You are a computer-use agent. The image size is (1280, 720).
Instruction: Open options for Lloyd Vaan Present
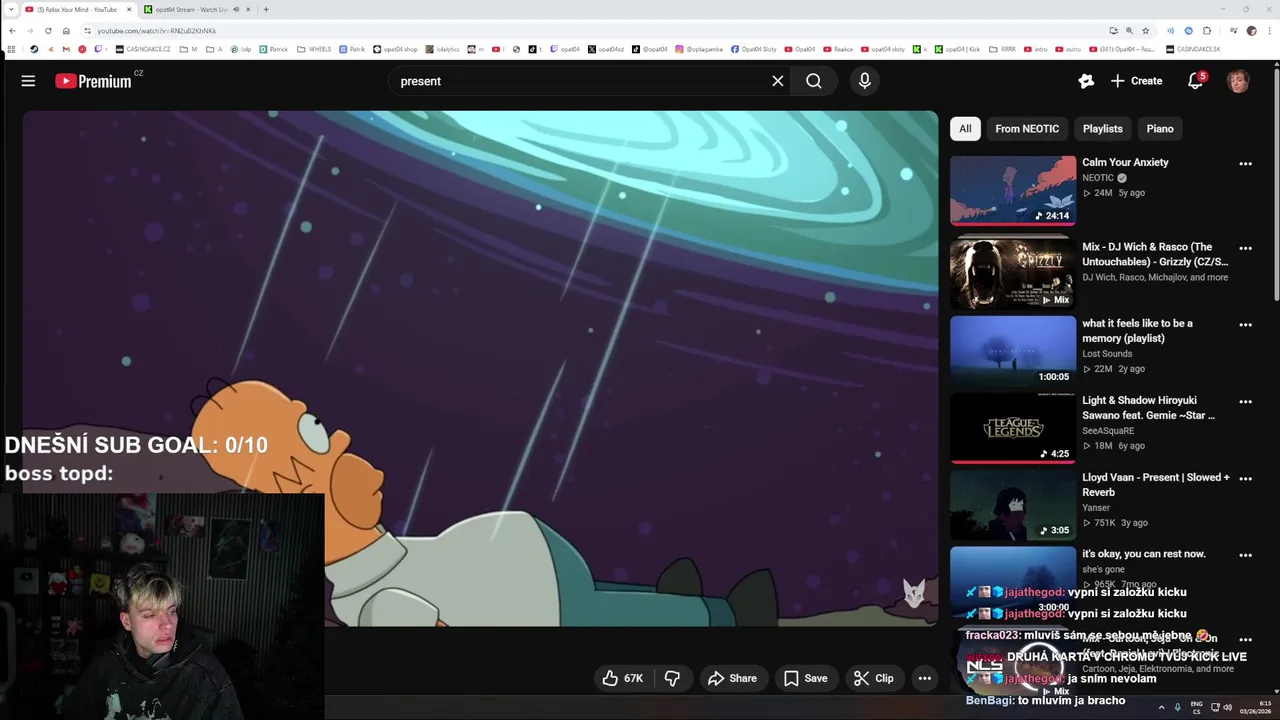[x=1245, y=479]
